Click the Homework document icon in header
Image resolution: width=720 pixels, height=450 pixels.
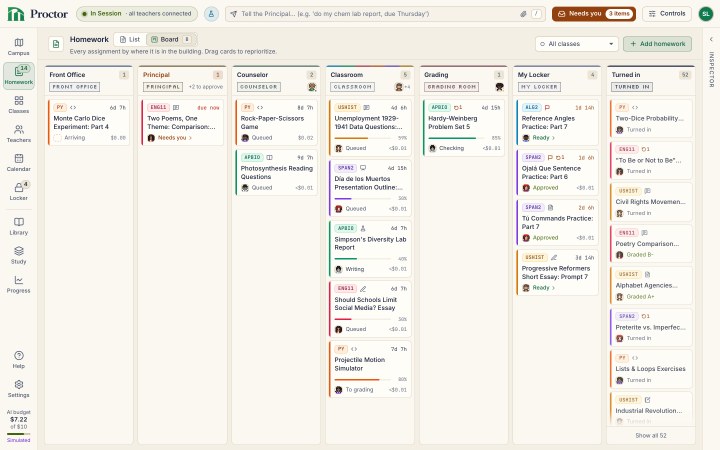click(56, 44)
